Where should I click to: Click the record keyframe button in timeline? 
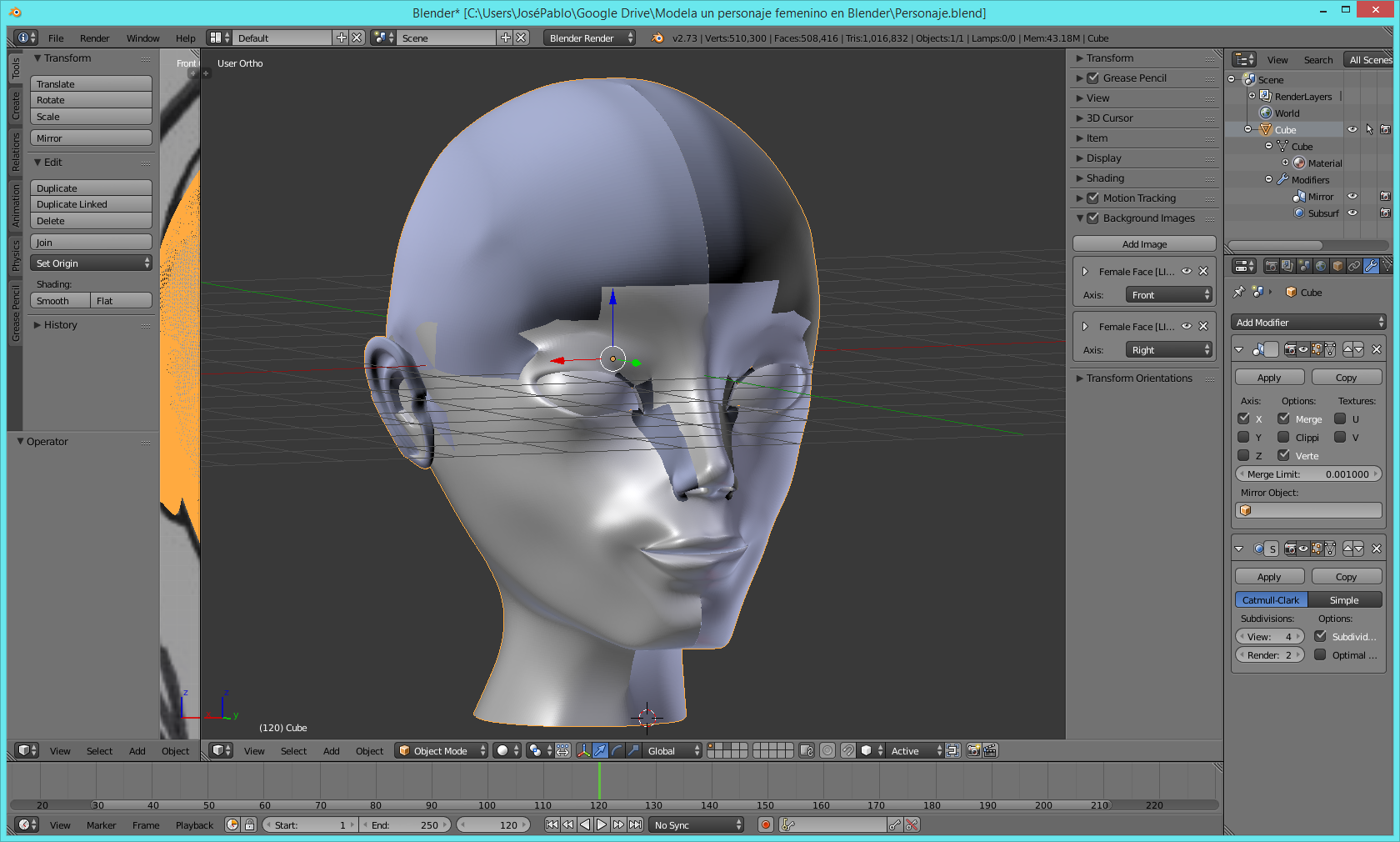(x=765, y=825)
